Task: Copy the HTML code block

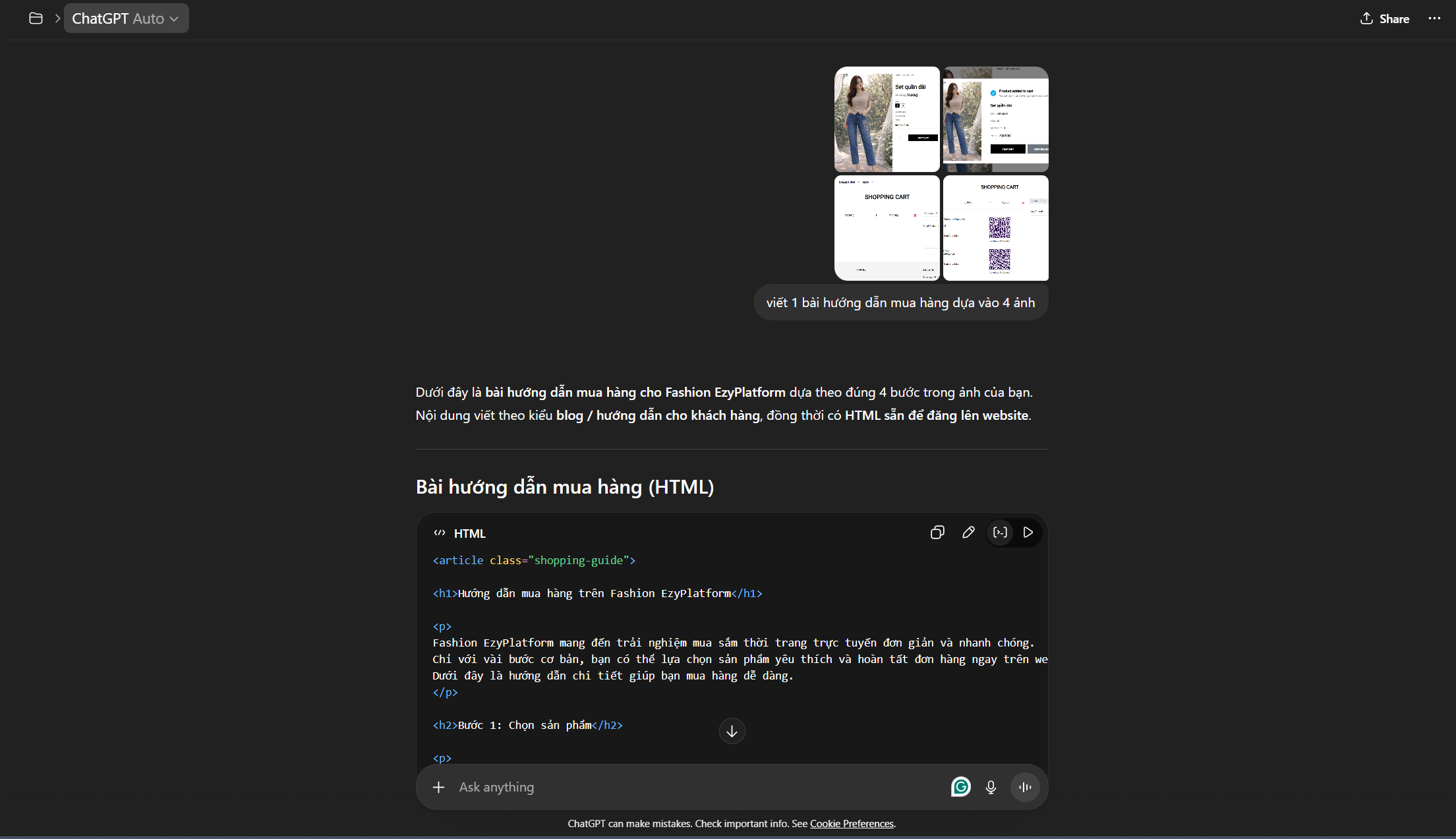Action: [x=937, y=533]
